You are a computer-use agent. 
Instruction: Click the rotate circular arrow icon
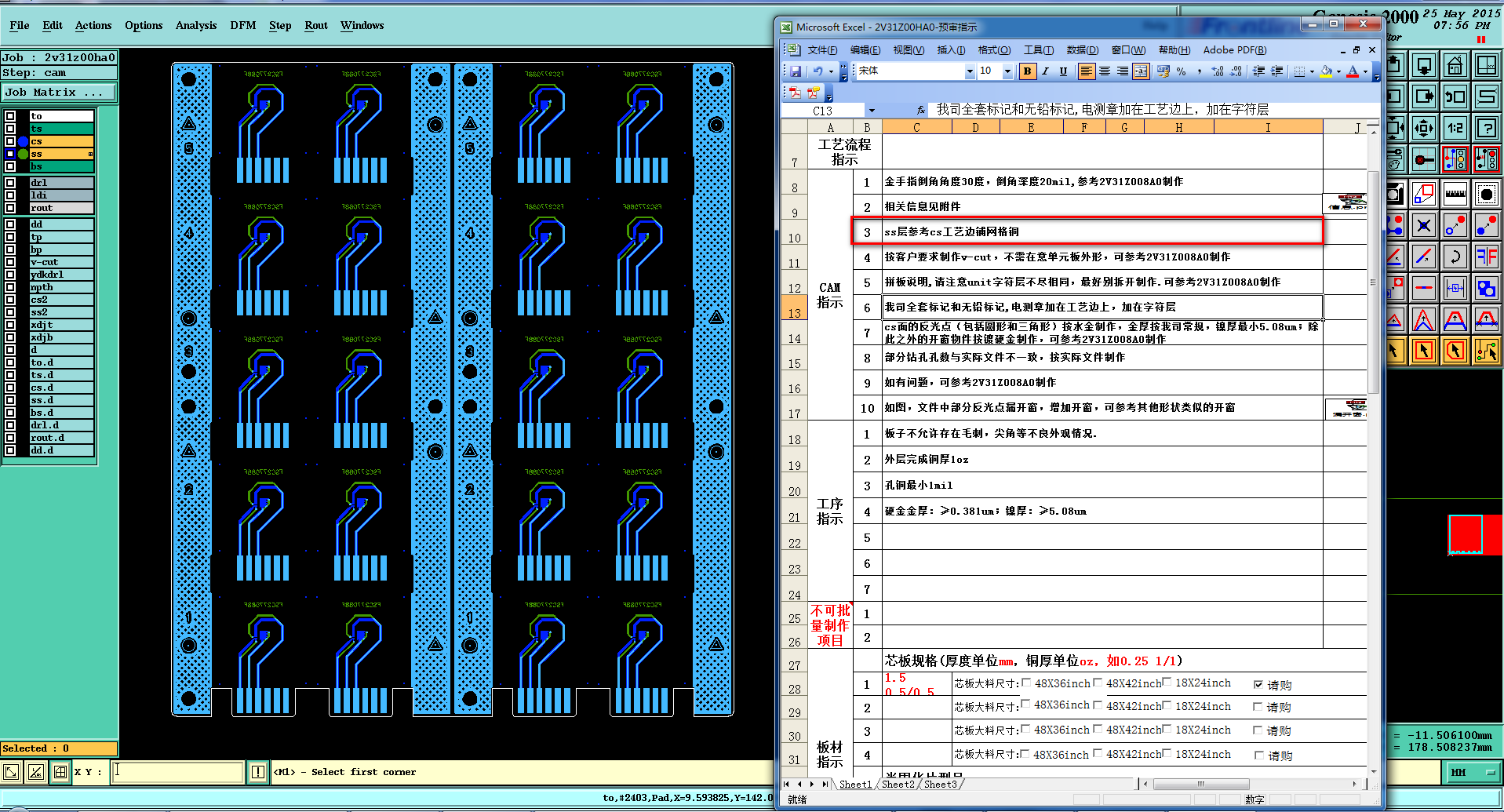point(1455,256)
